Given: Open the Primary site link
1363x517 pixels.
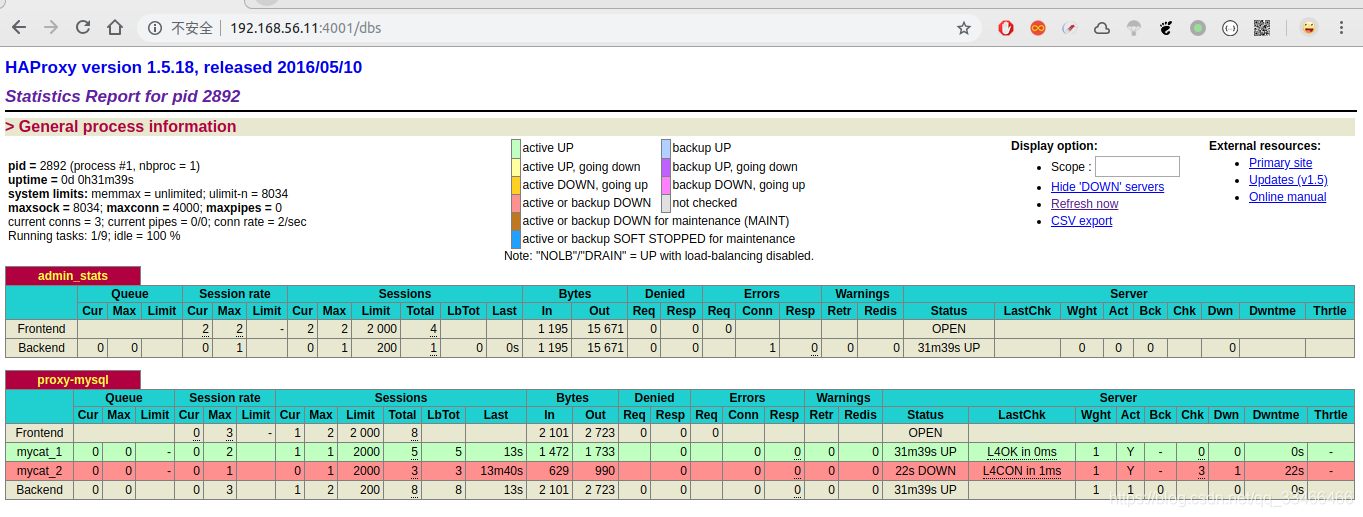Looking at the screenshot, I should tap(1280, 163).
